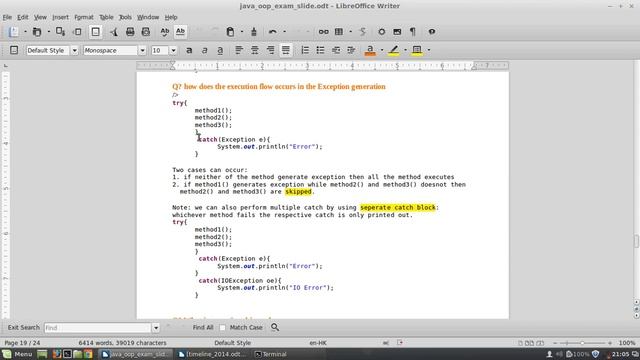Click the Exit Search button
The image size is (640, 360).
[23, 327]
